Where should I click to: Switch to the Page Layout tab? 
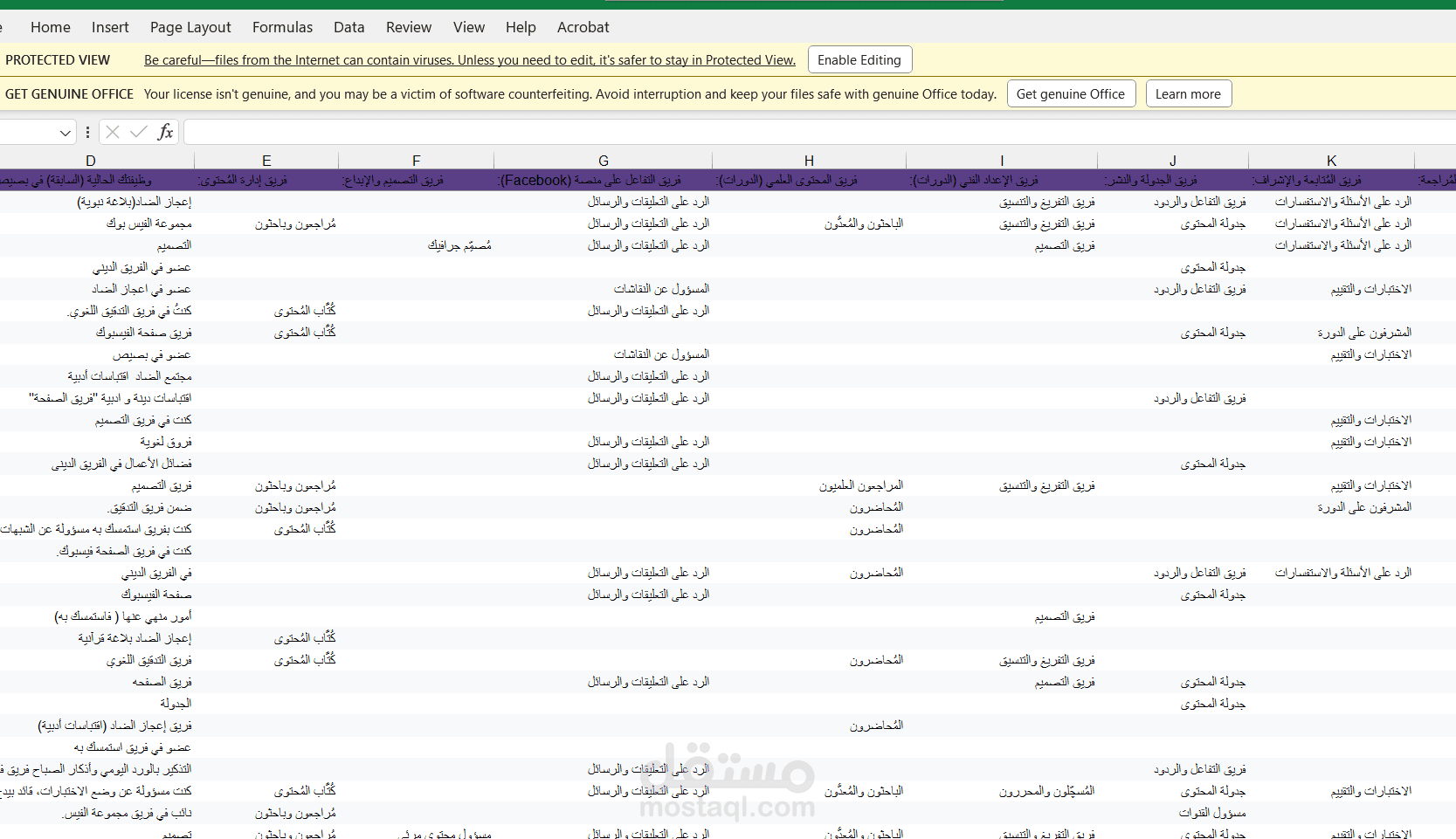click(x=190, y=27)
